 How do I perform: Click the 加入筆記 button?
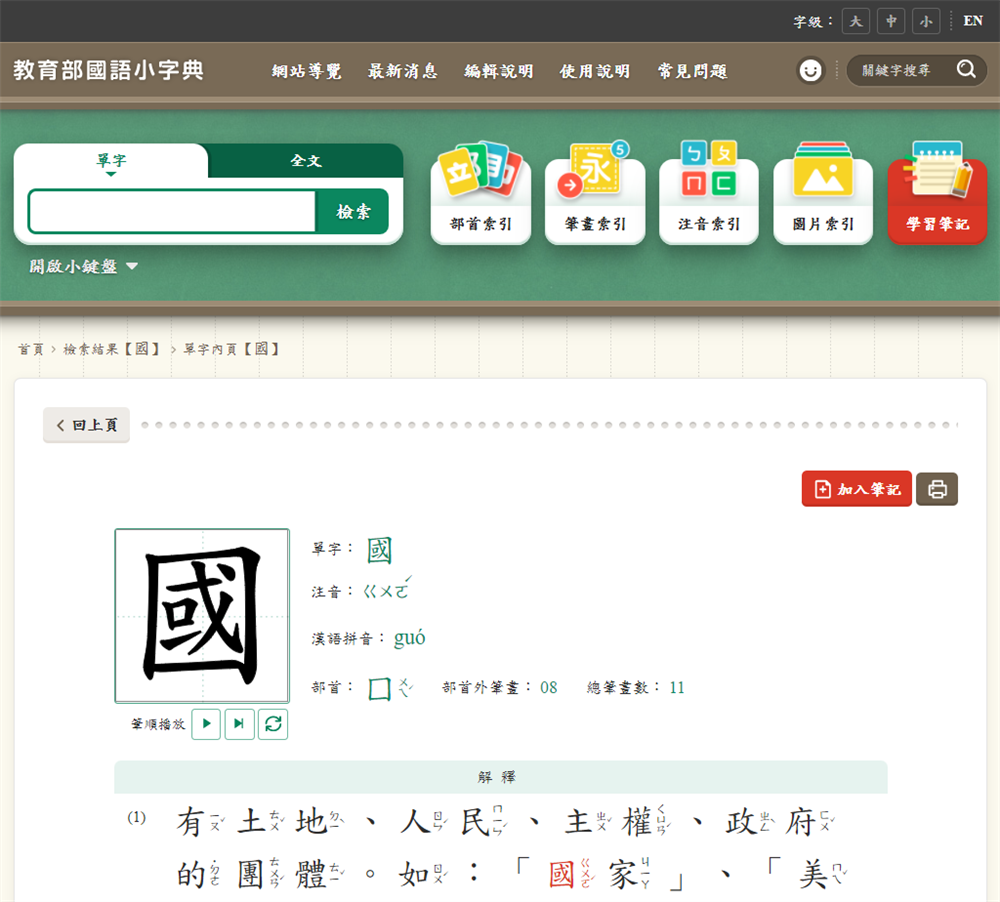pos(856,488)
